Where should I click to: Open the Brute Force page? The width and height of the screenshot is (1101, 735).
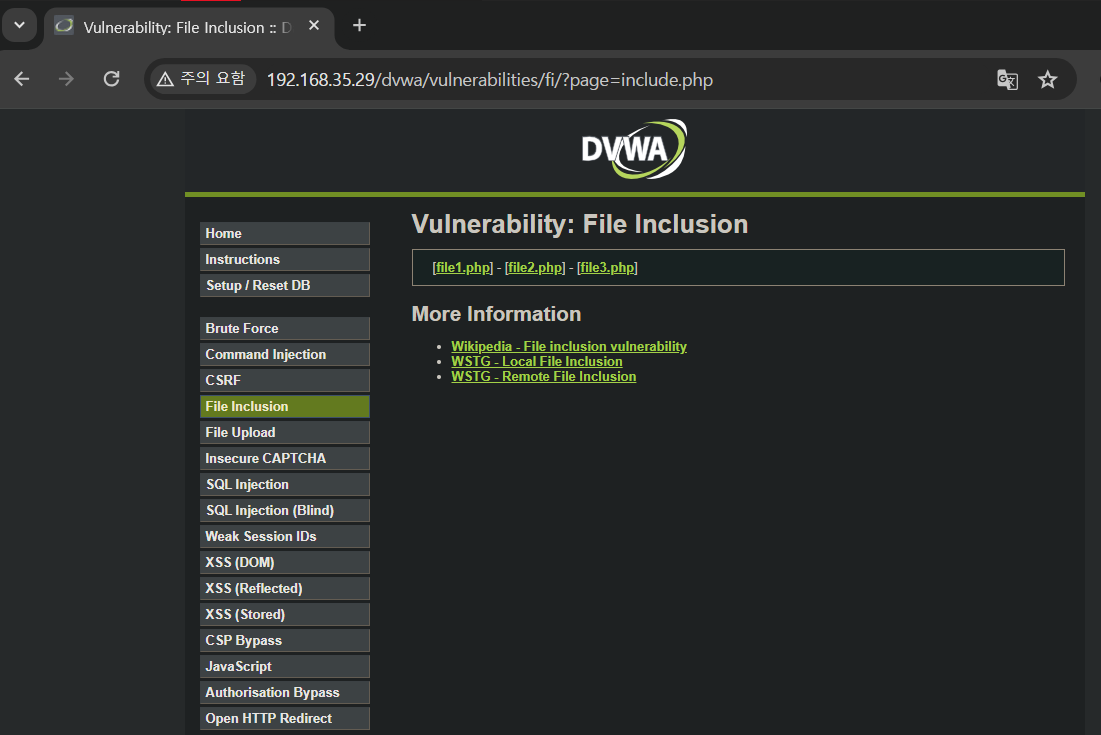coord(284,328)
